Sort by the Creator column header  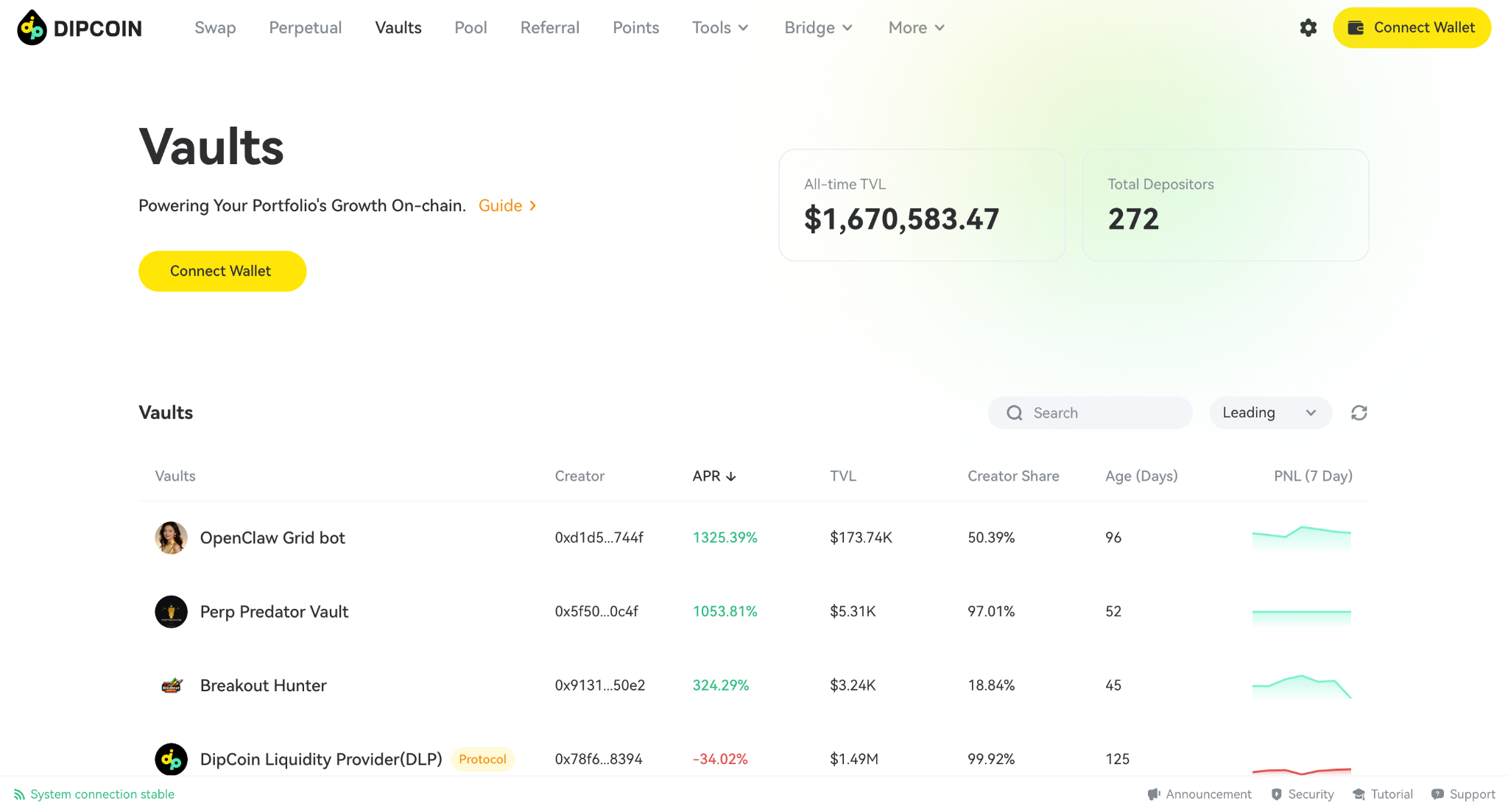(579, 476)
